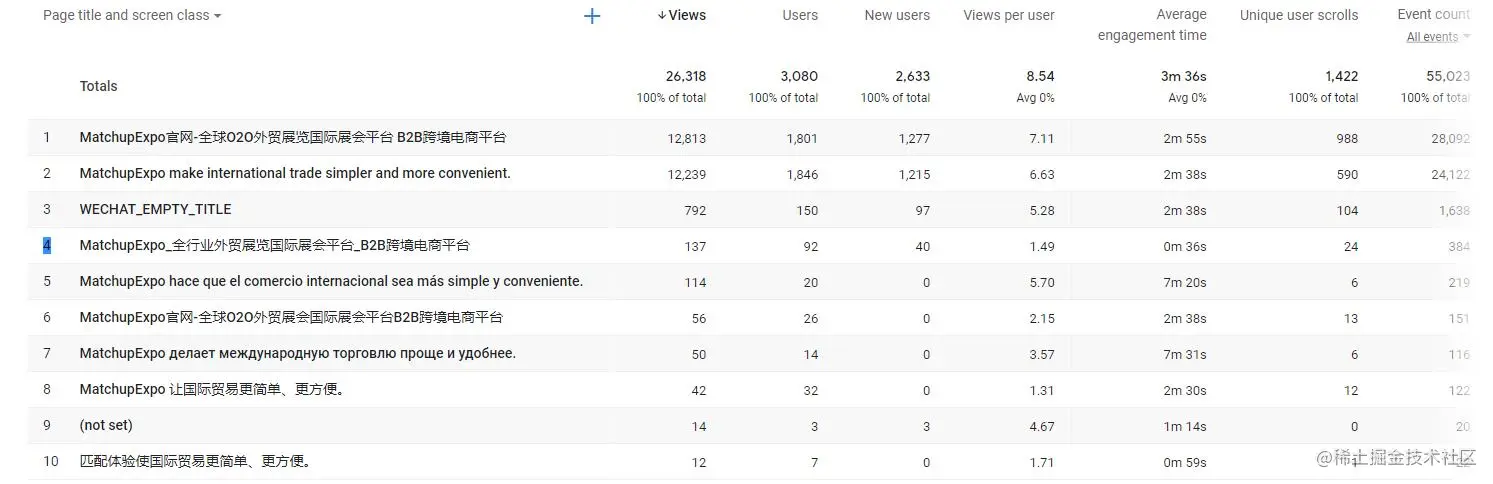Select the WECHAT_EMPTY_TITLE row
Viewport: 1493px width, 484px height.
tap(155, 210)
